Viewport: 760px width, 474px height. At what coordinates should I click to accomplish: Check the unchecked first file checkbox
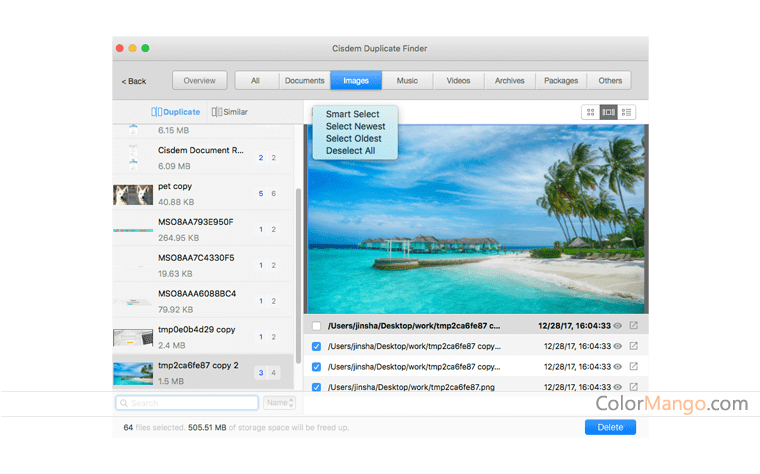[317, 326]
